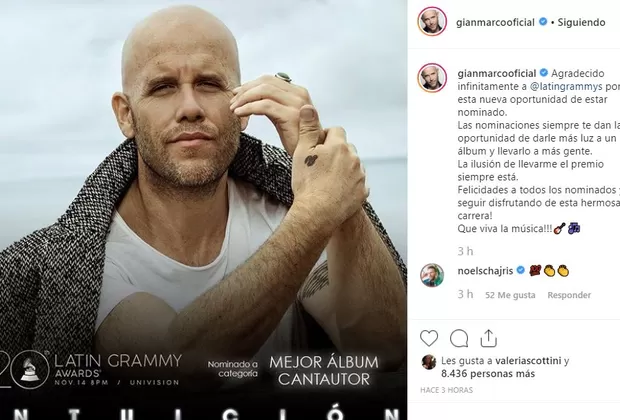Click the Latin Grammy nomination photo

(204, 210)
